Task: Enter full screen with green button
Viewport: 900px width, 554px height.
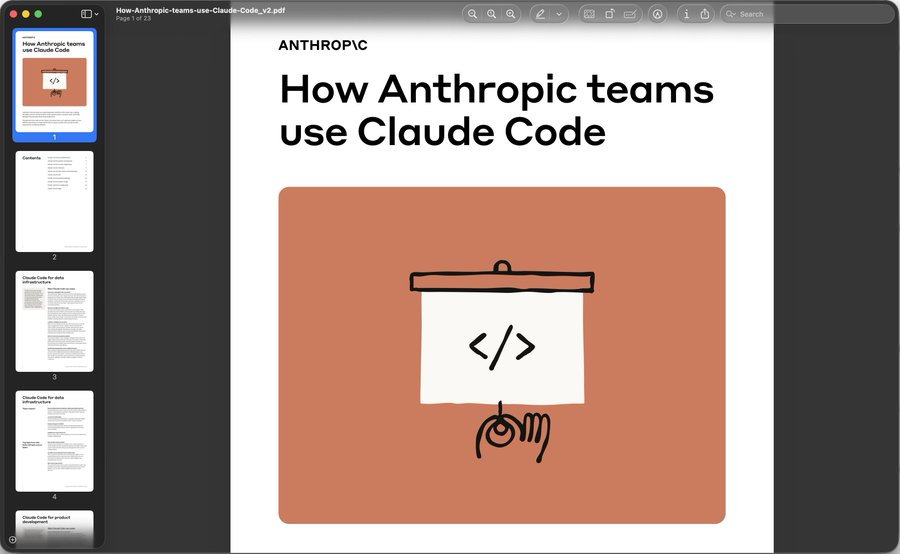Action: click(38, 14)
